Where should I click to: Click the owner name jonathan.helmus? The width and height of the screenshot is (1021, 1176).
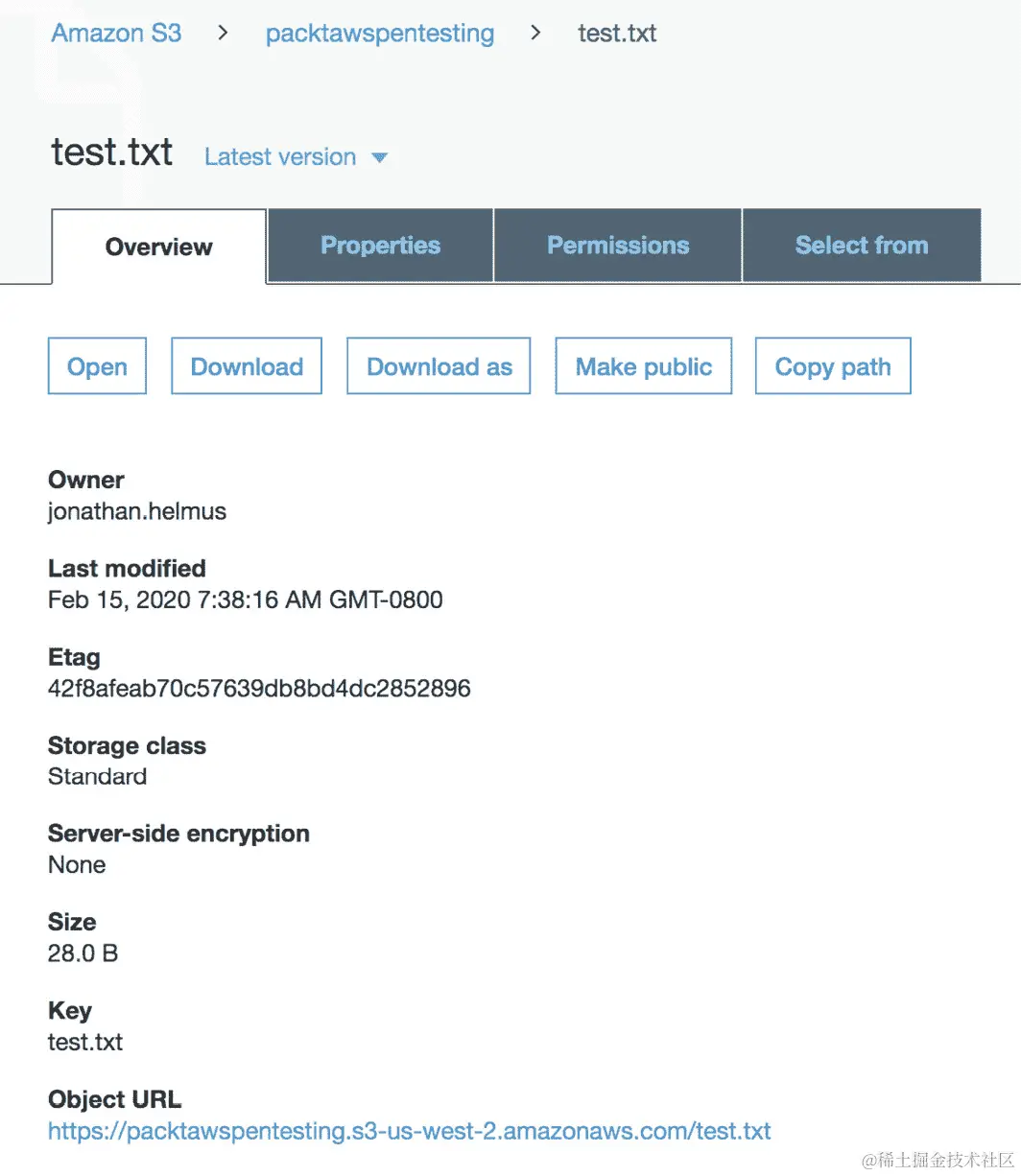[137, 511]
